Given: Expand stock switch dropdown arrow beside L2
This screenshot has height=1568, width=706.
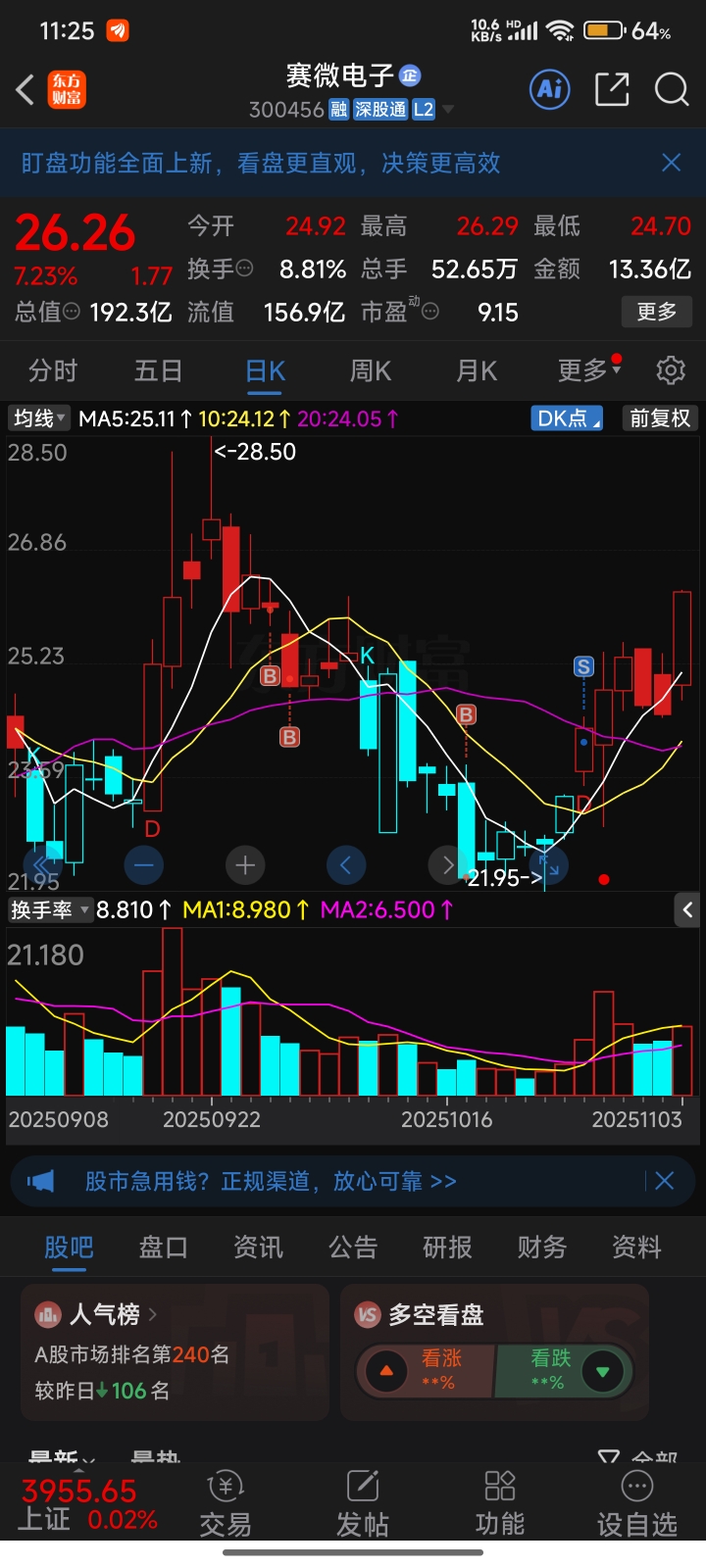Looking at the screenshot, I should click(x=448, y=110).
